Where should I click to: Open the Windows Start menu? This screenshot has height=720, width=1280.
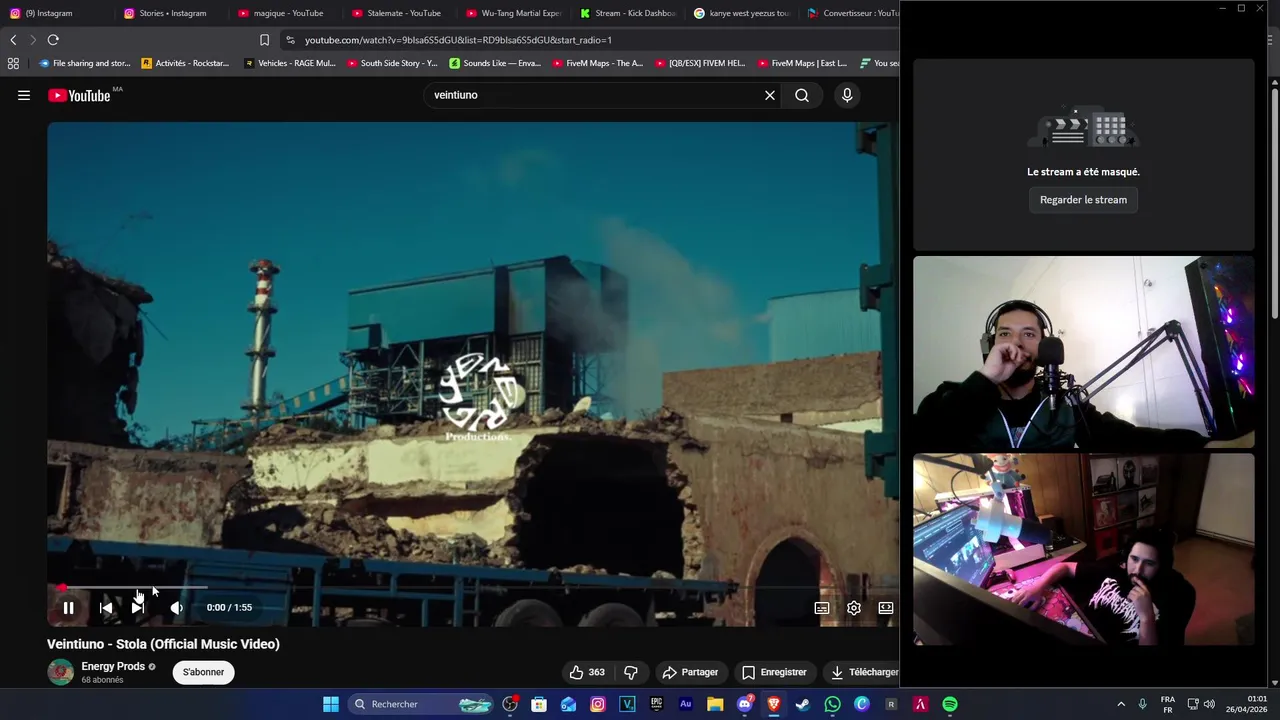[330, 704]
